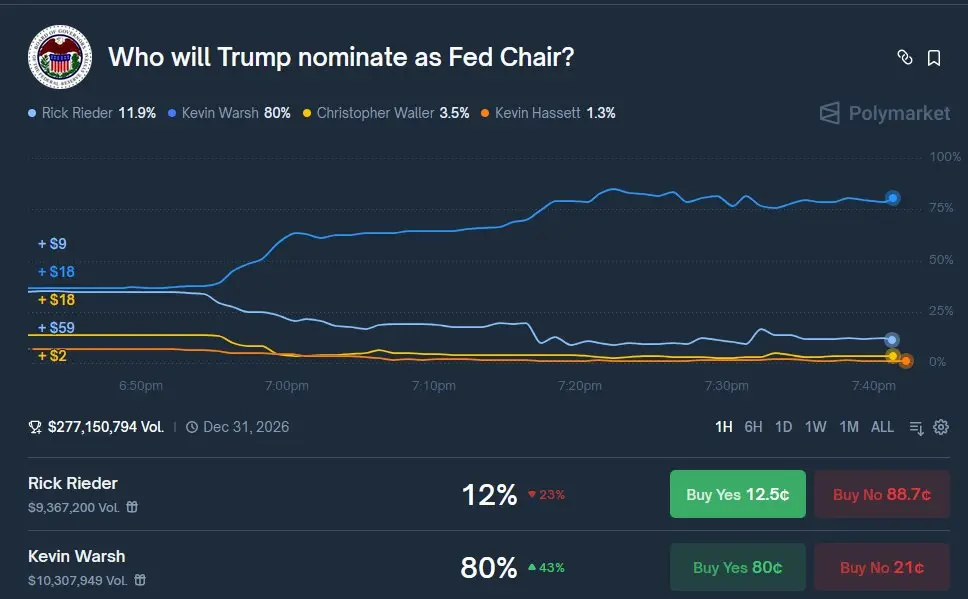Open the chart type icon next to settings
Image resolution: width=968 pixels, height=599 pixels.
point(916,427)
